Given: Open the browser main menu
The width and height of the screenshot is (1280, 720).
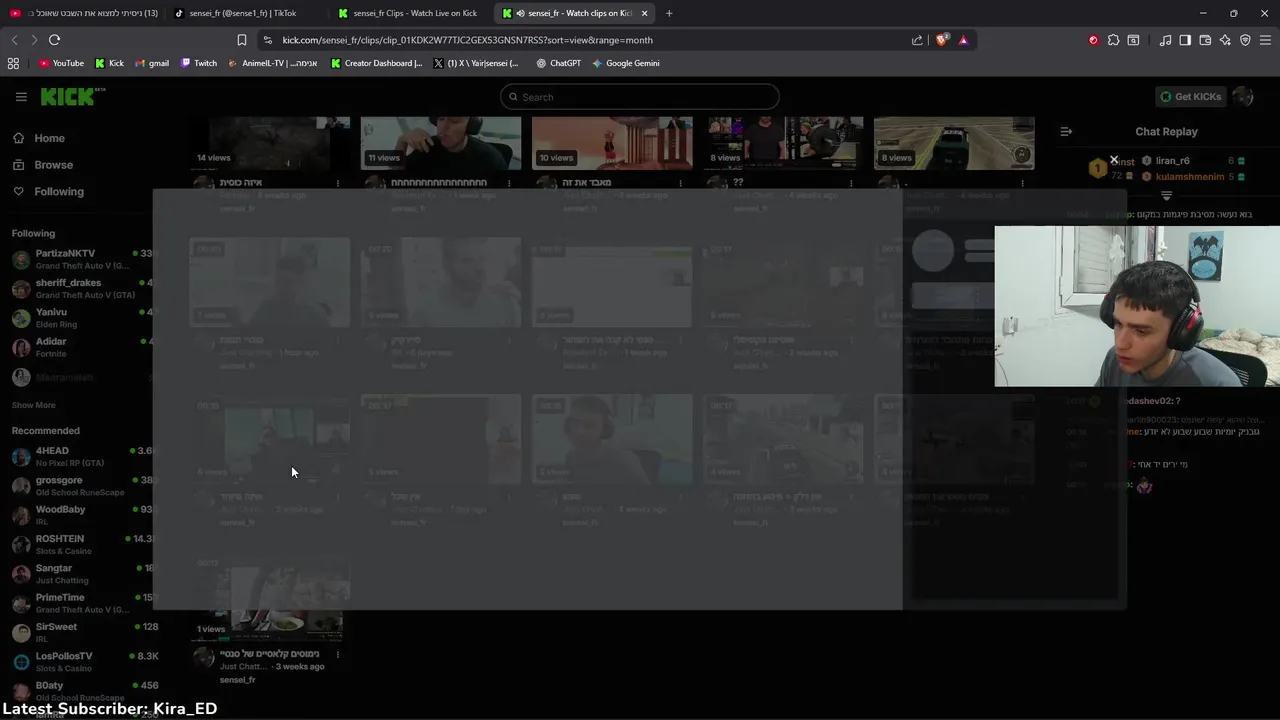Looking at the screenshot, I should pyautogui.click(x=1266, y=40).
